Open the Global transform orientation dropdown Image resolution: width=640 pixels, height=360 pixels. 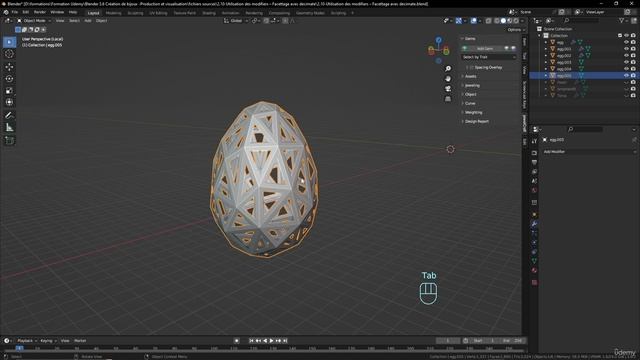[236, 21]
